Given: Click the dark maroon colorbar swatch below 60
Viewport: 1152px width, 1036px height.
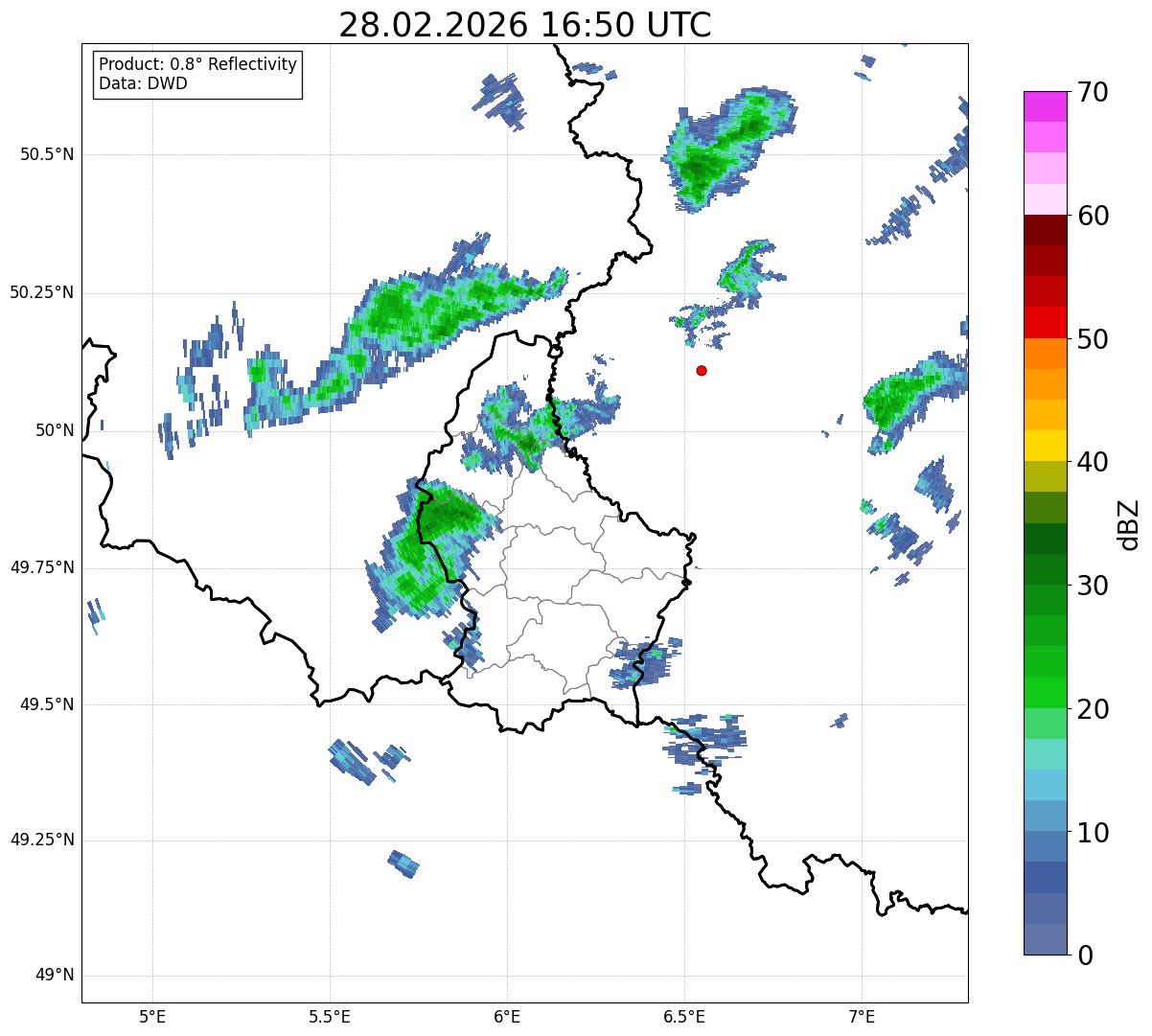Looking at the screenshot, I should pos(1045,230).
